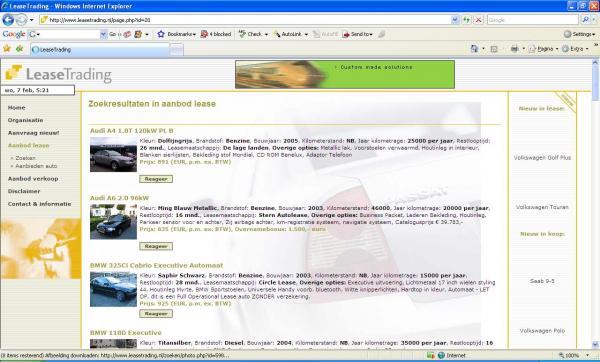Open the Google toolbar Settings menu
Image resolution: width=600 pixels, height=362 pixels.
point(580,34)
